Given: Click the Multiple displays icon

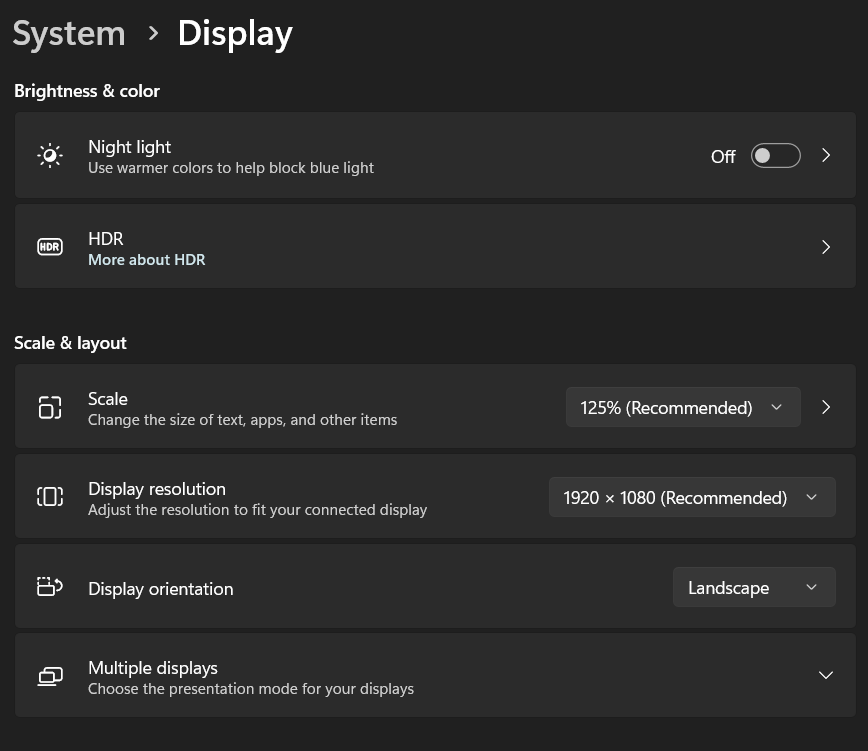Looking at the screenshot, I should 50,676.
